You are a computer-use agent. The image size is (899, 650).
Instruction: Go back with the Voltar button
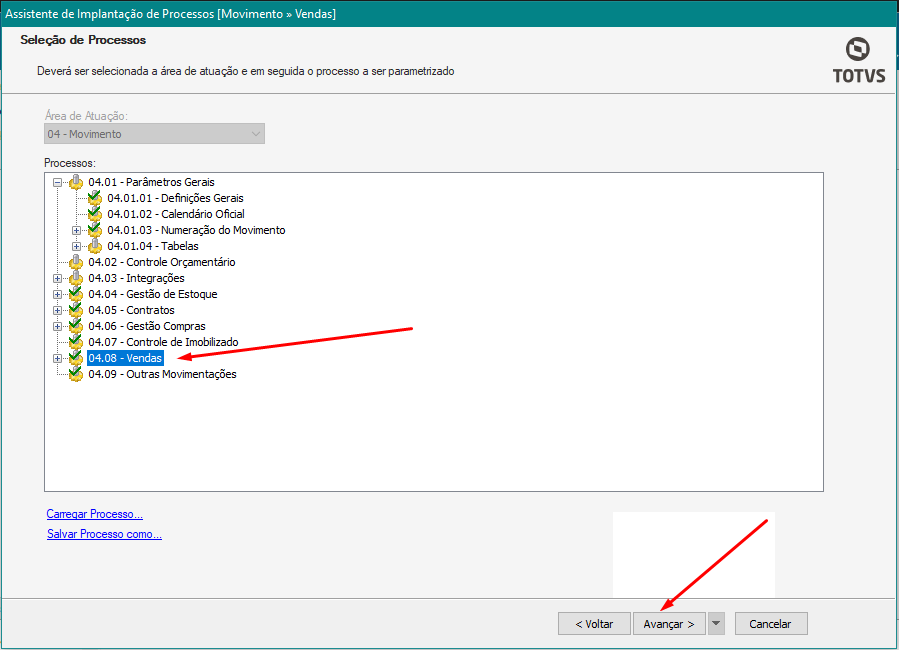(x=594, y=624)
